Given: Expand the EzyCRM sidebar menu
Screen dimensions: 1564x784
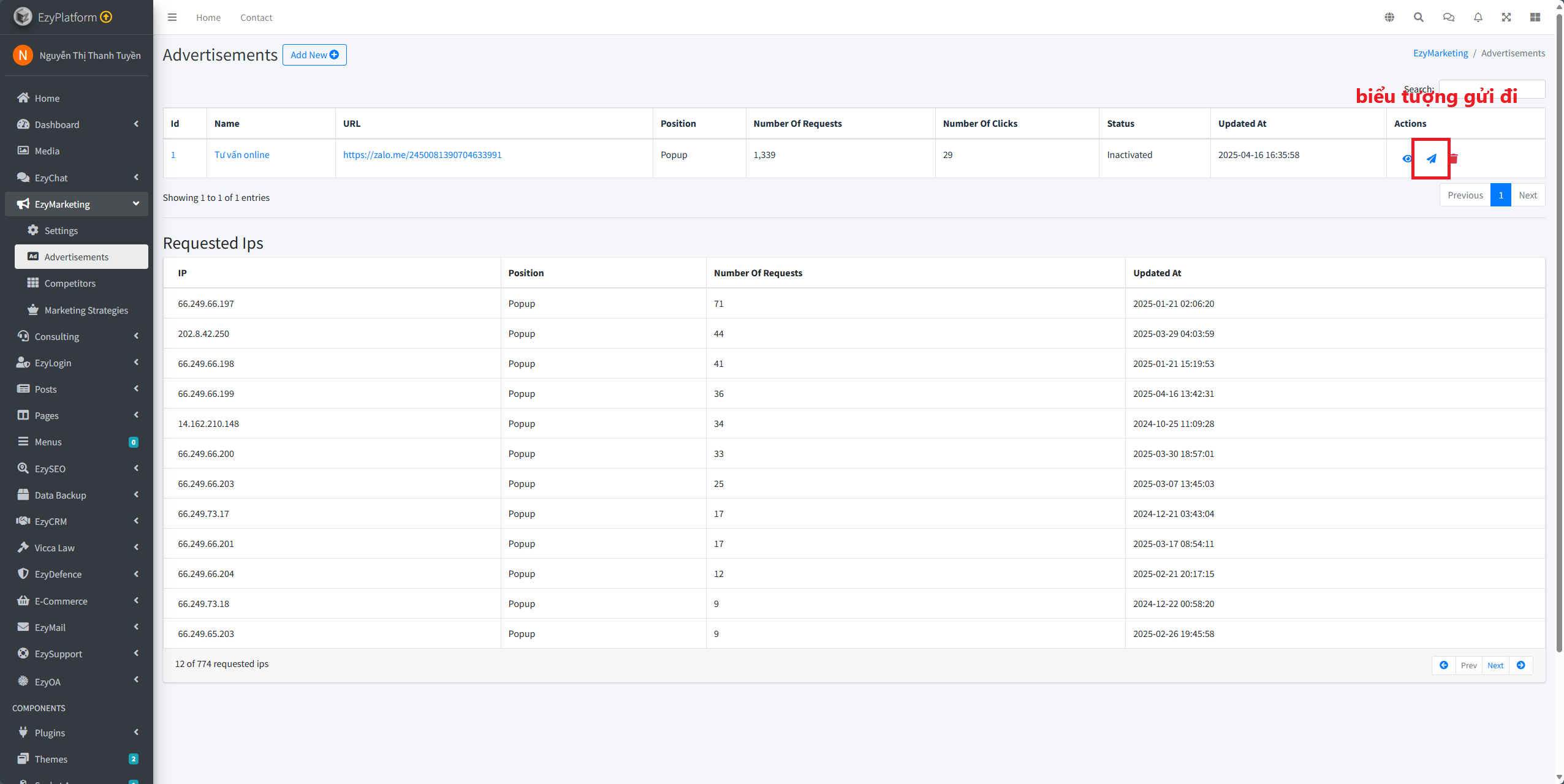Looking at the screenshot, I should 77,521.
